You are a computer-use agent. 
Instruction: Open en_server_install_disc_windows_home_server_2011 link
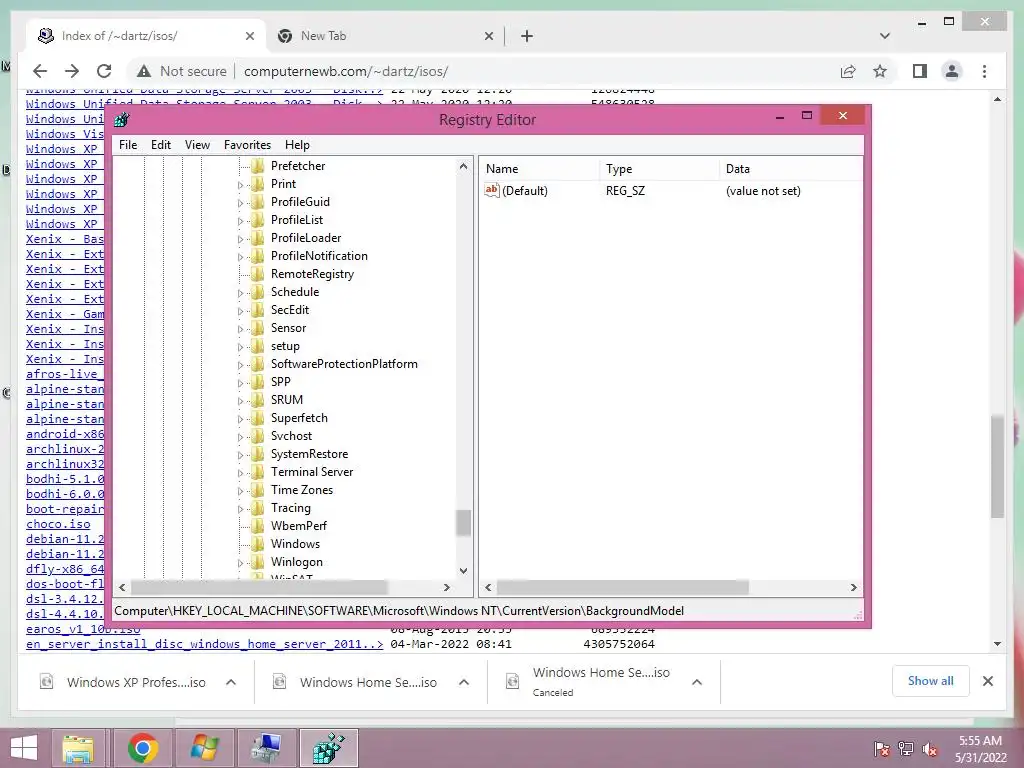[204, 644]
